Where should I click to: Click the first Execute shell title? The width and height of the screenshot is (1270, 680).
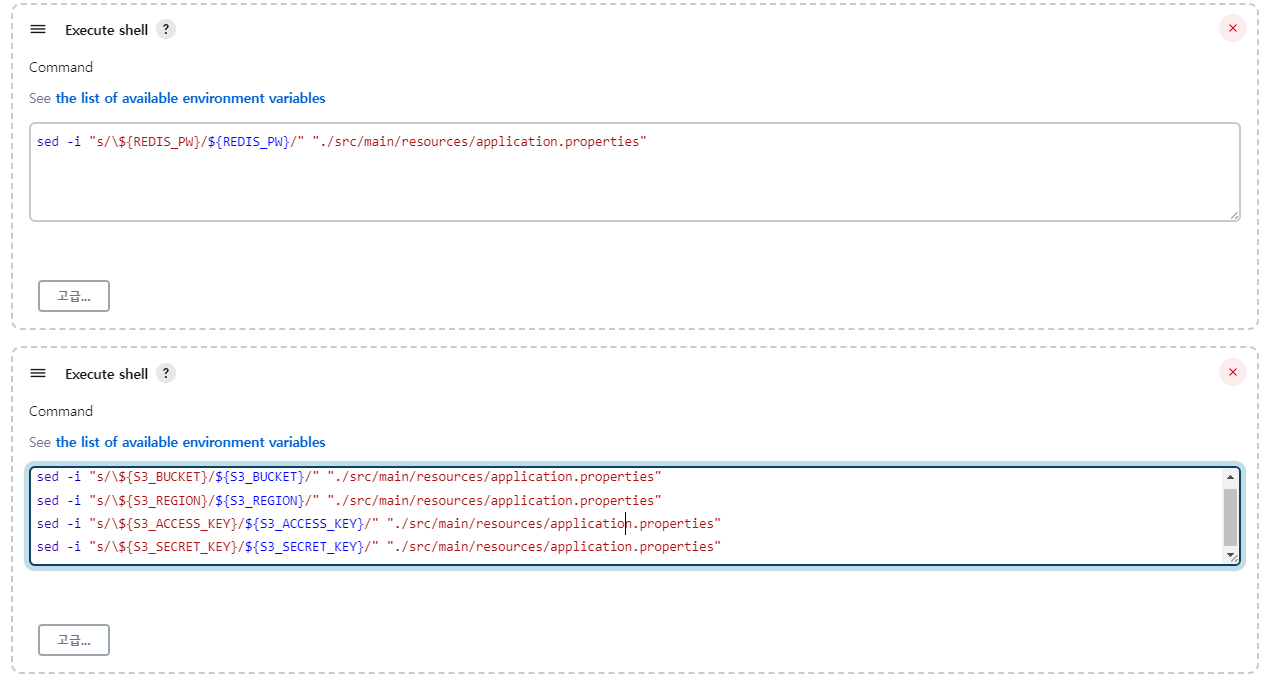[x=106, y=30]
